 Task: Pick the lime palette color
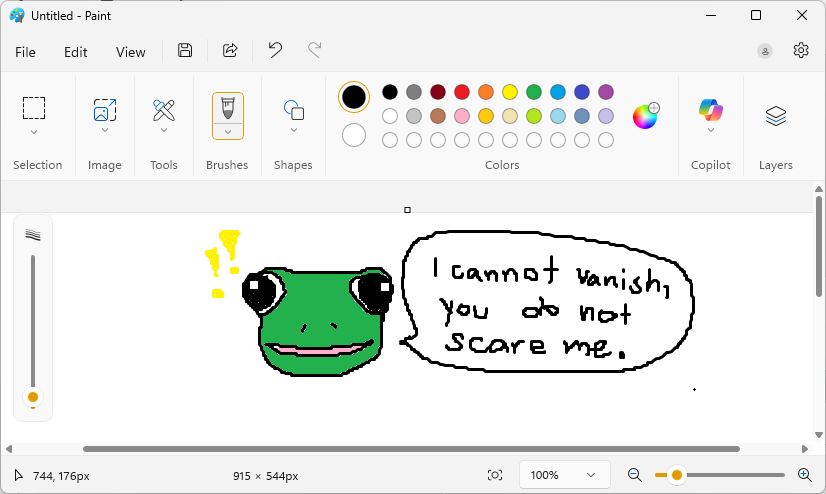(534, 116)
